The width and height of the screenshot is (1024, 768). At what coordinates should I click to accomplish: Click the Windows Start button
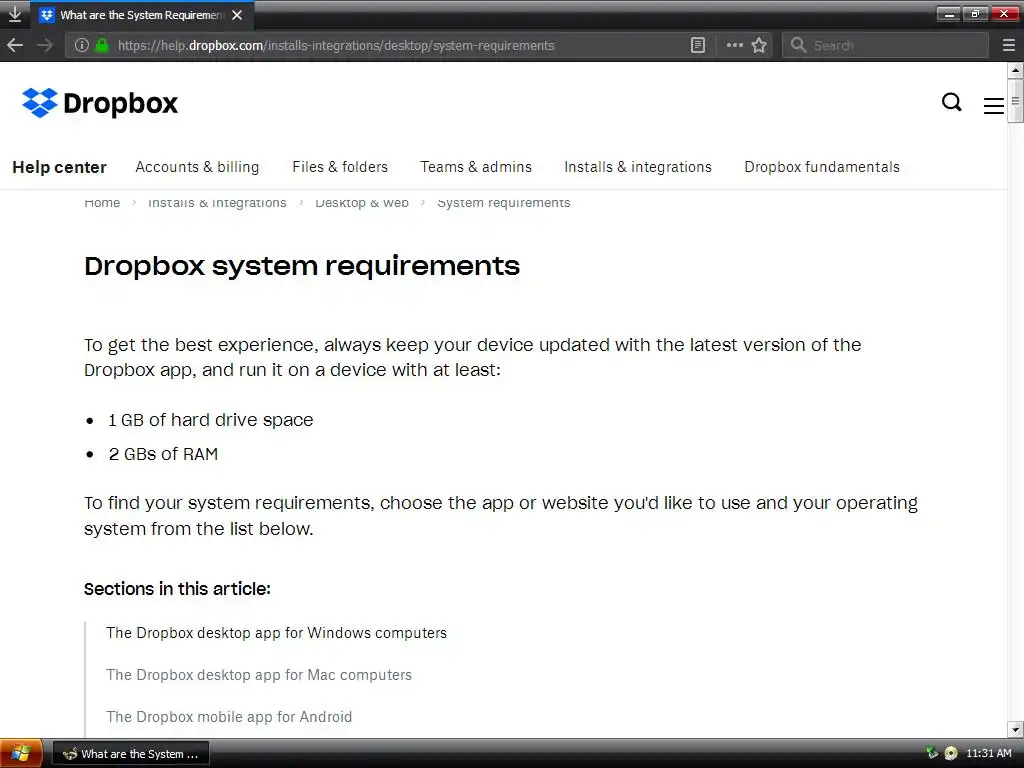click(21, 754)
